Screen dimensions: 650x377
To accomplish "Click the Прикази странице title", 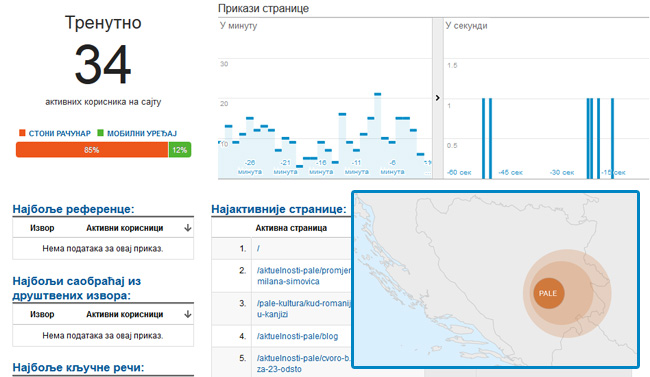I will (263, 8).
